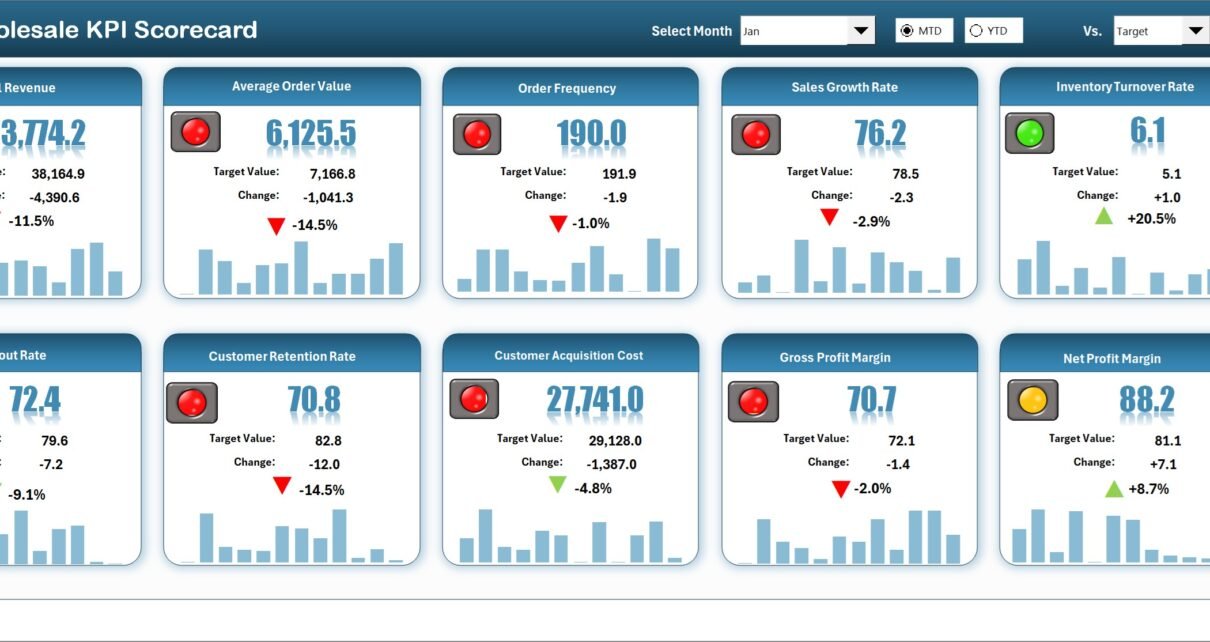Click green up arrow on Inventory Turnover Rate
Screen dimensions: 1210x642
click(x=1104, y=215)
